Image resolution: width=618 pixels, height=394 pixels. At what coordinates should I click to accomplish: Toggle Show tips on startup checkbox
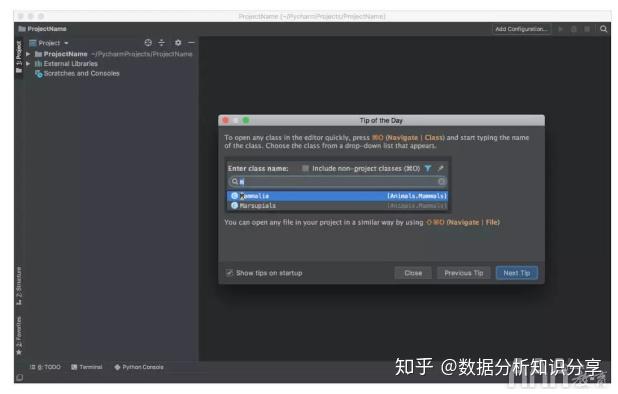point(229,273)
